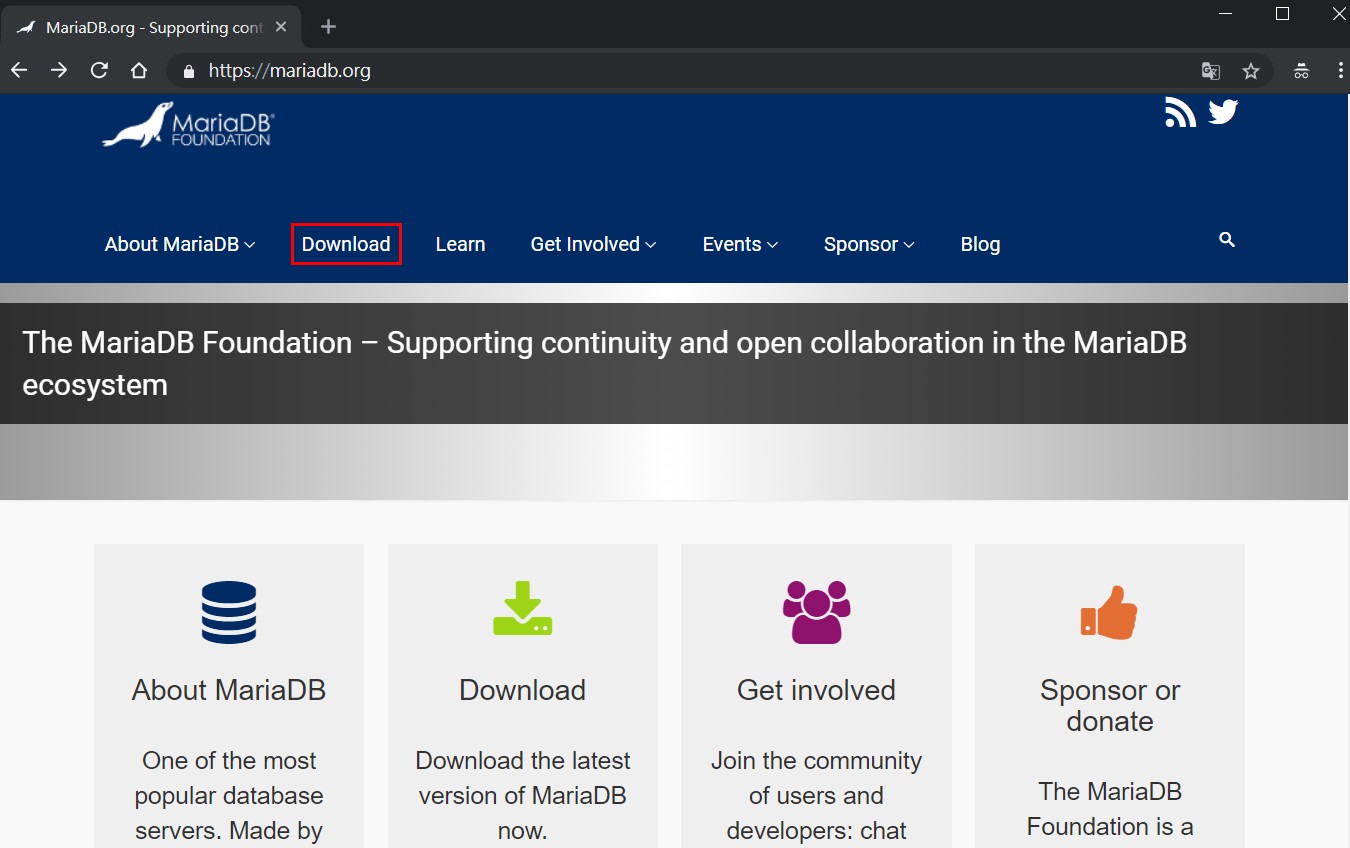Click the green download arrow icon
Screen dimensions: 1350x848
click(x=522, y=612)
